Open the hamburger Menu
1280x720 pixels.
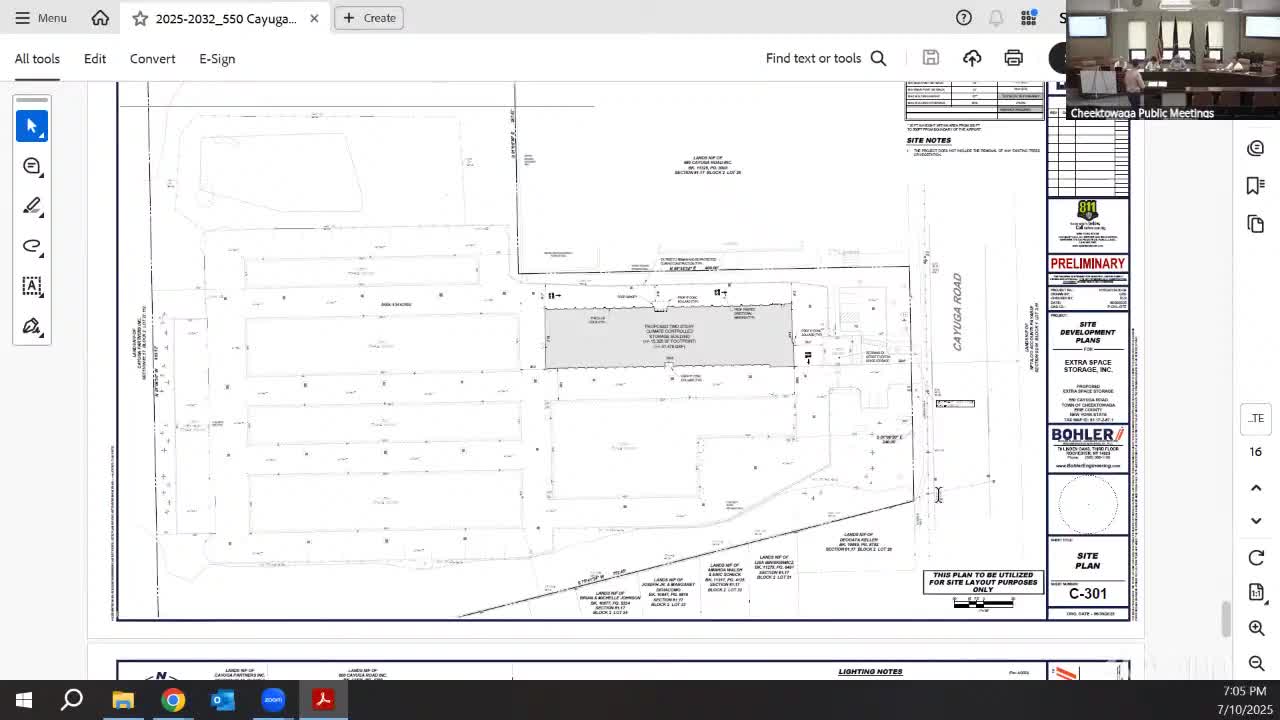pos(40,18)
